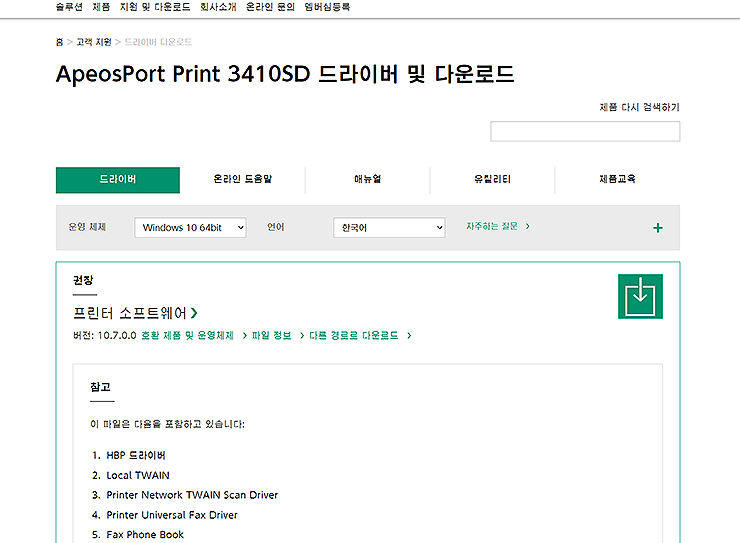This screenshot has height=543, width=740.
Task: Click the list item 'Local TWAIN'
Action: [x=138, y=475]
